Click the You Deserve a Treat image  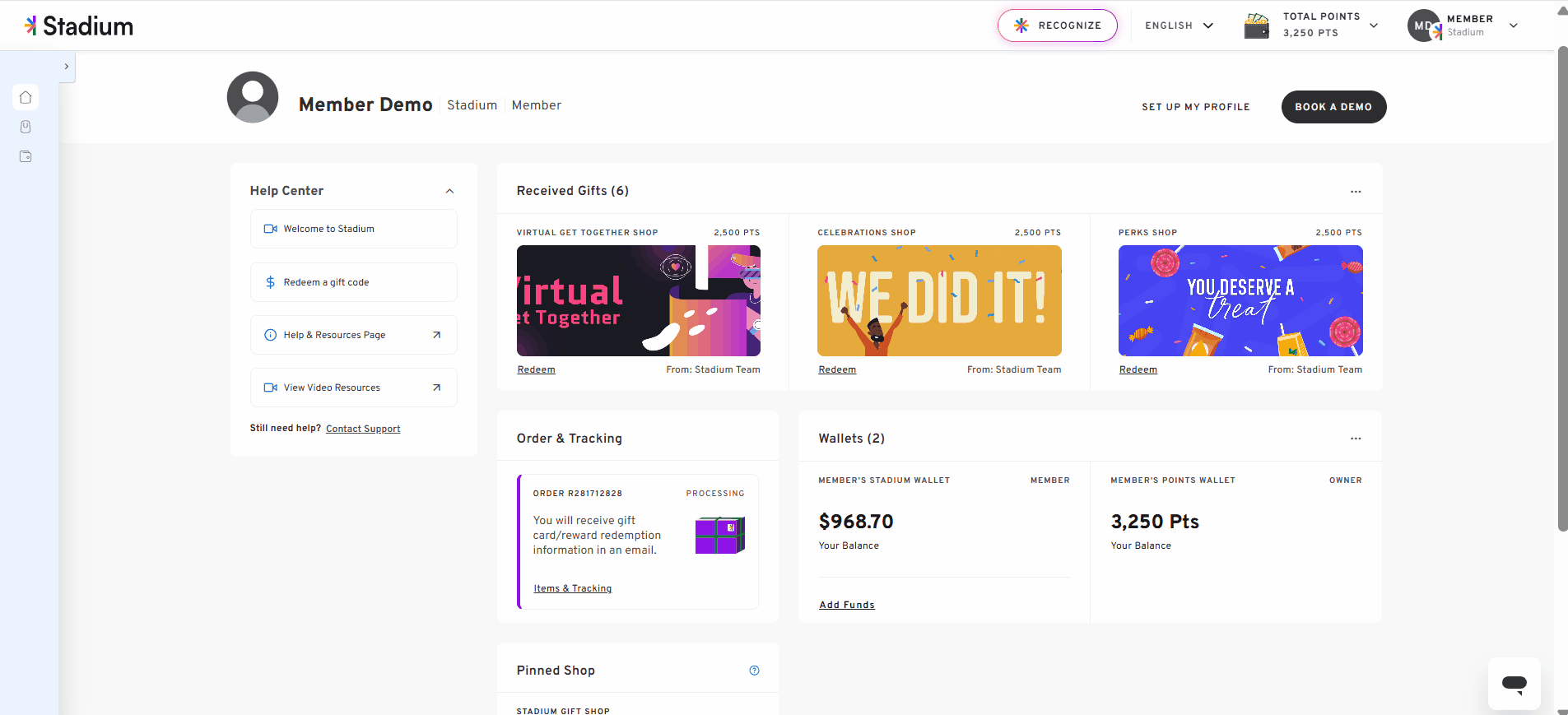(1240, 300)
